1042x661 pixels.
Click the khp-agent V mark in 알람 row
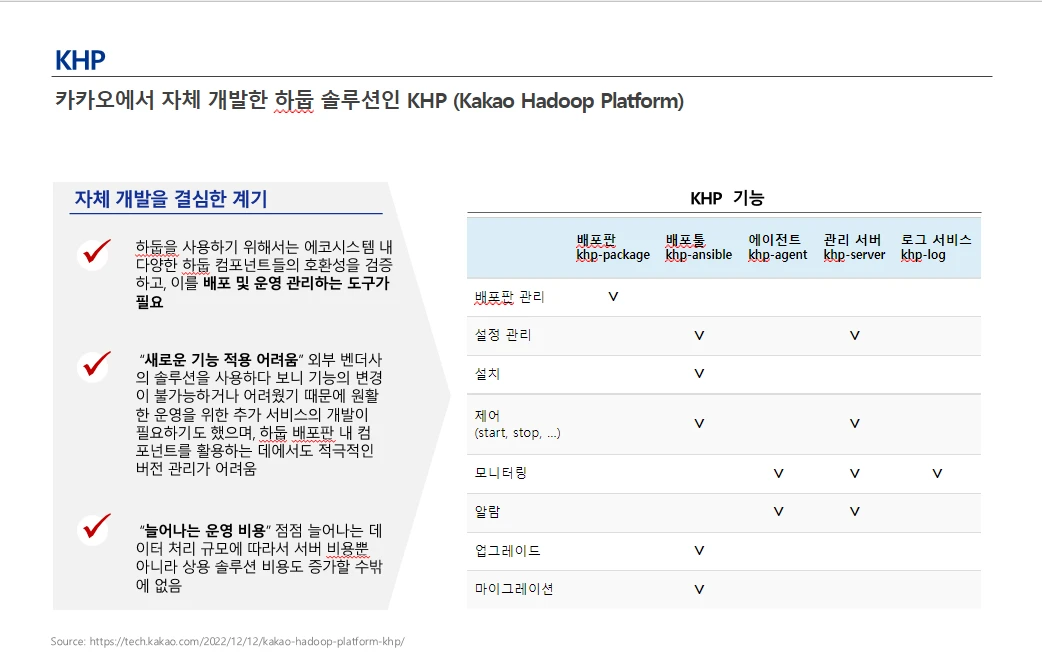click(778, 512)
